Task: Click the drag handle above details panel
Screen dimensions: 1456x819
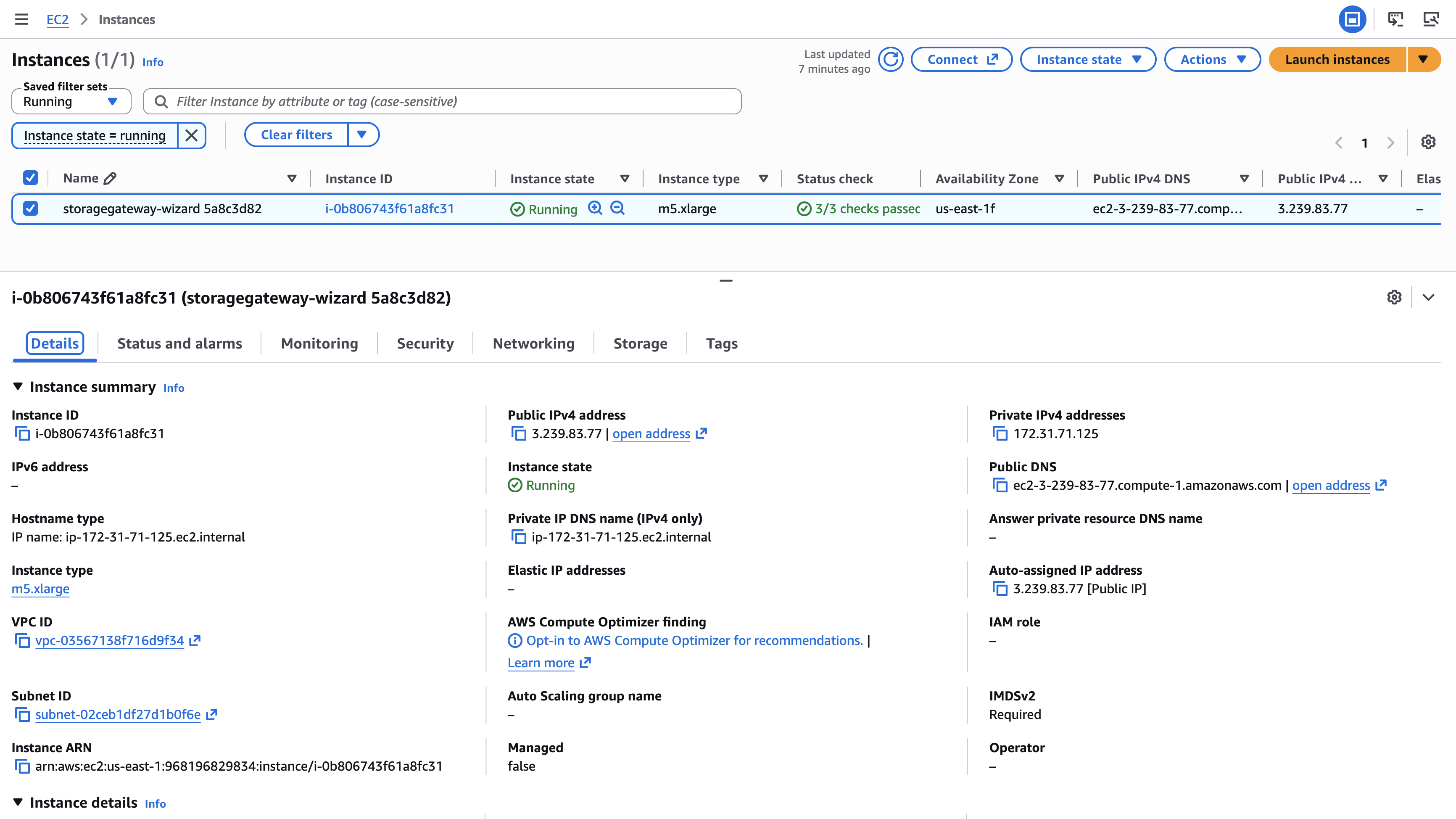Action: (x=726, y=280)
